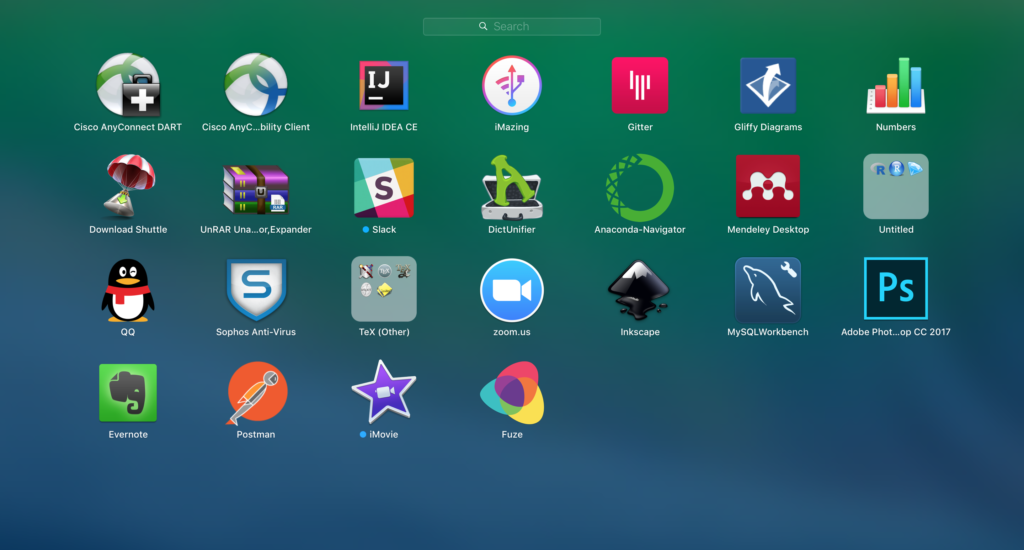Open the Gitter app icon
This screenshot has width=1024, height=550.
640,86
